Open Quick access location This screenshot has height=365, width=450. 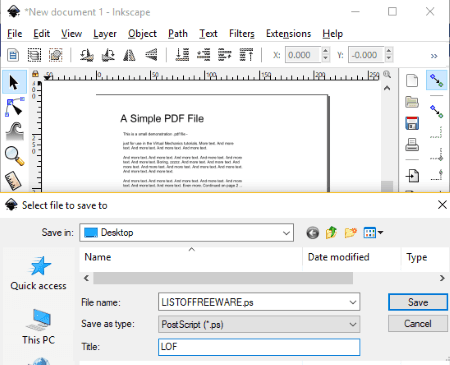[x=38, y=274]
